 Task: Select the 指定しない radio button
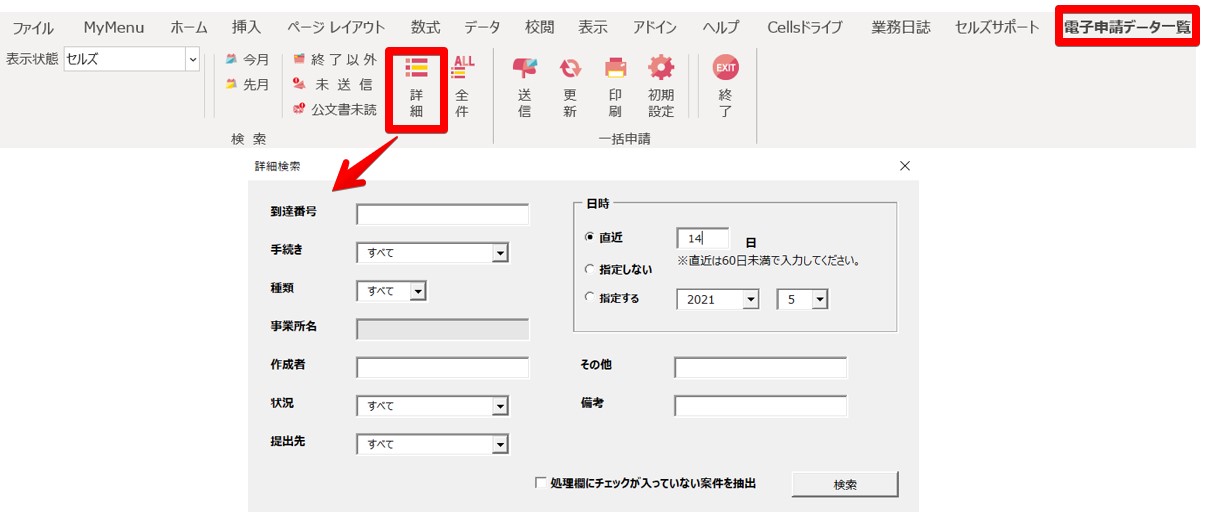point(589,269)
